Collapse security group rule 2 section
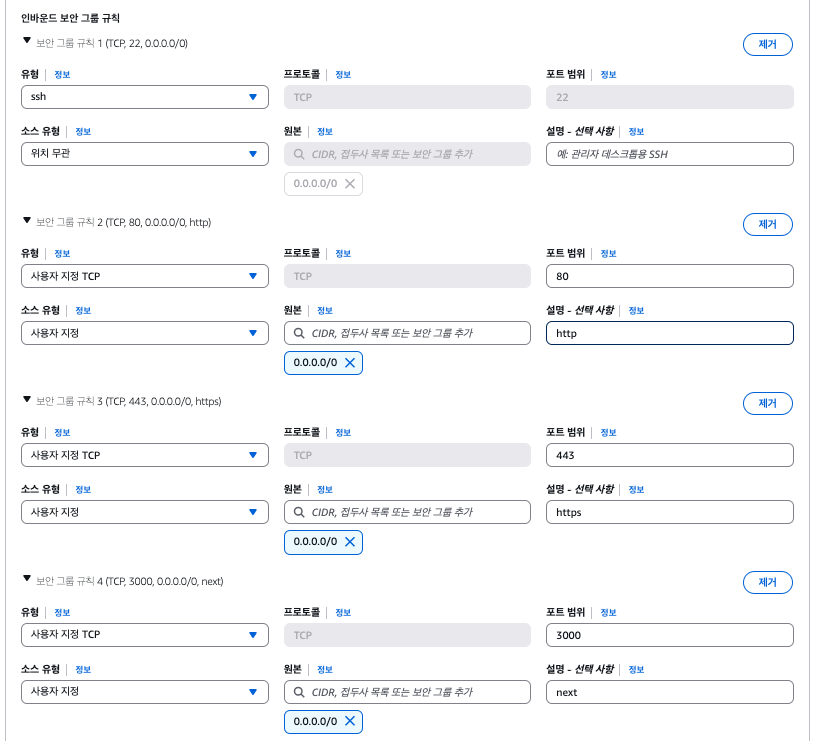Screen dimensions: 815x741 [27, 221]
